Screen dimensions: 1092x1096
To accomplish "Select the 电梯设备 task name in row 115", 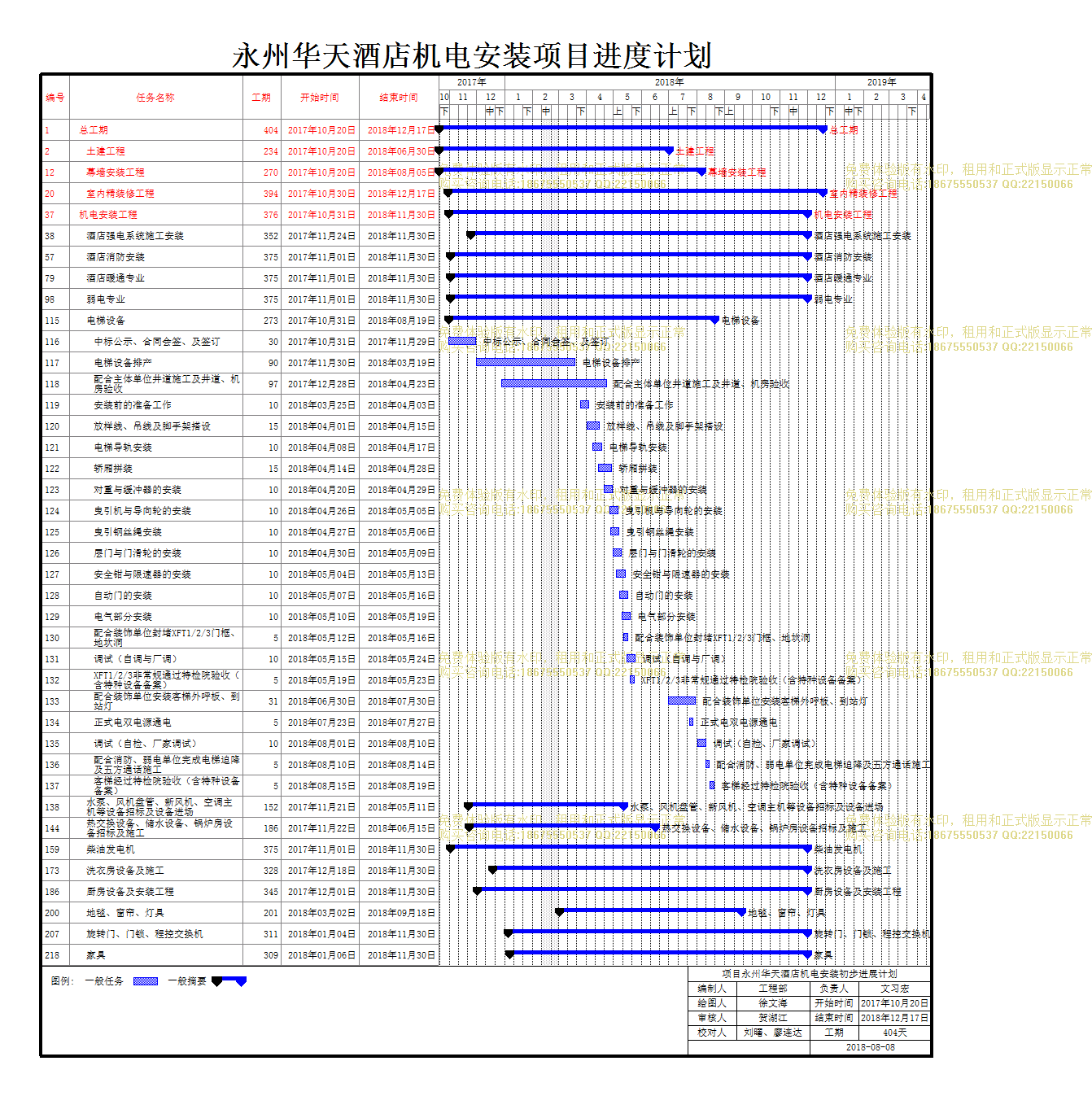I will click(x=155, y=321).
